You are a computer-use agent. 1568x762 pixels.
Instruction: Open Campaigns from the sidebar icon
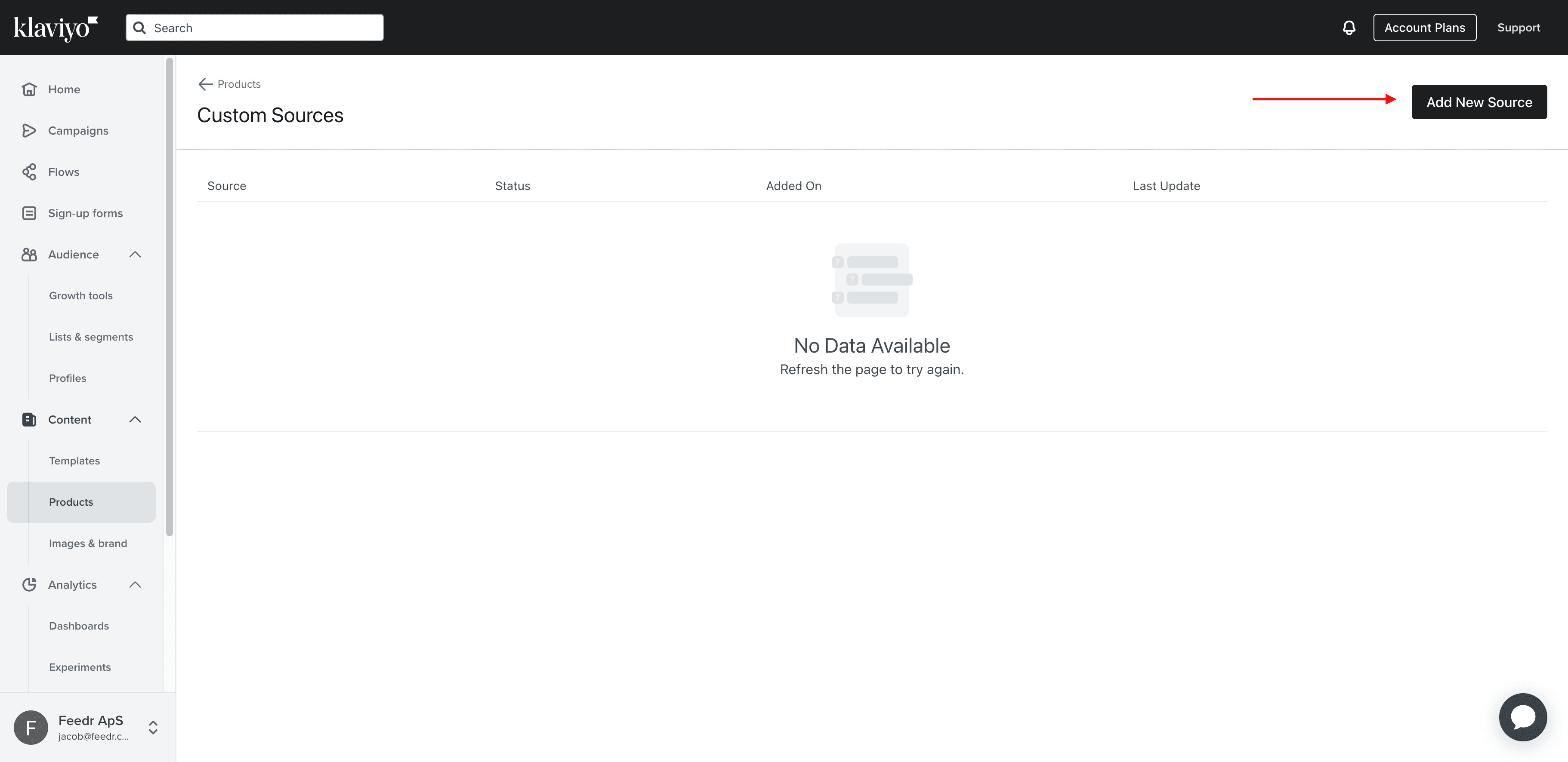[x=30, y=130]
